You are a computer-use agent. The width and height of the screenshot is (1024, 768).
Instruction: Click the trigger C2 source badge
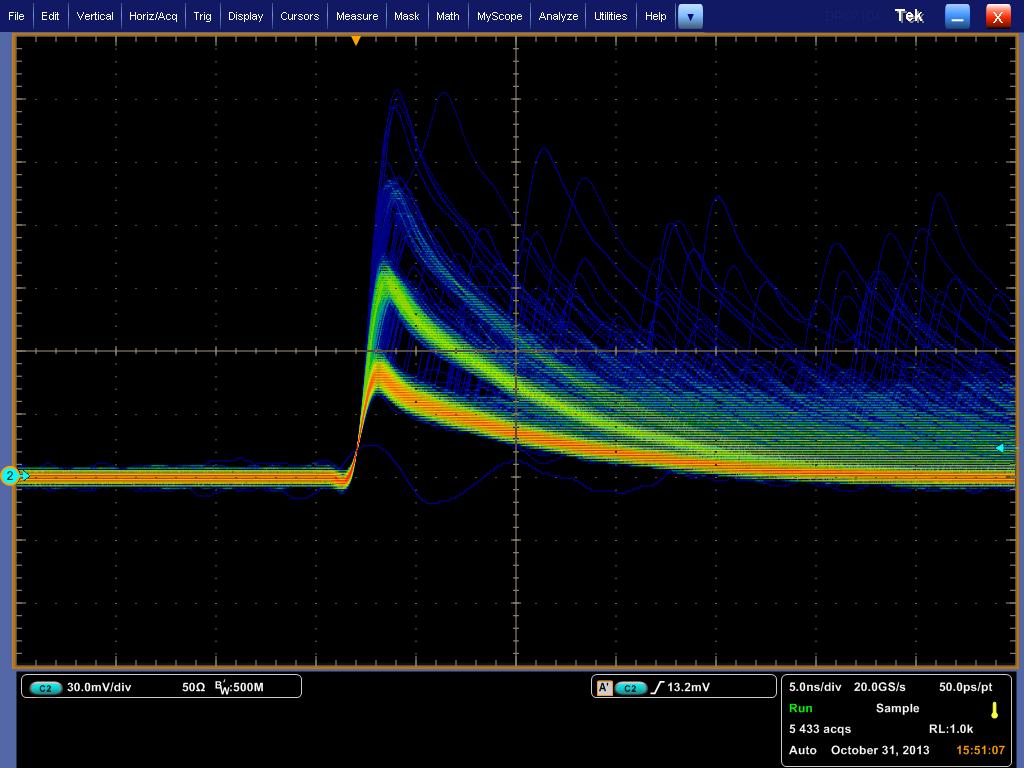point(630,688)
